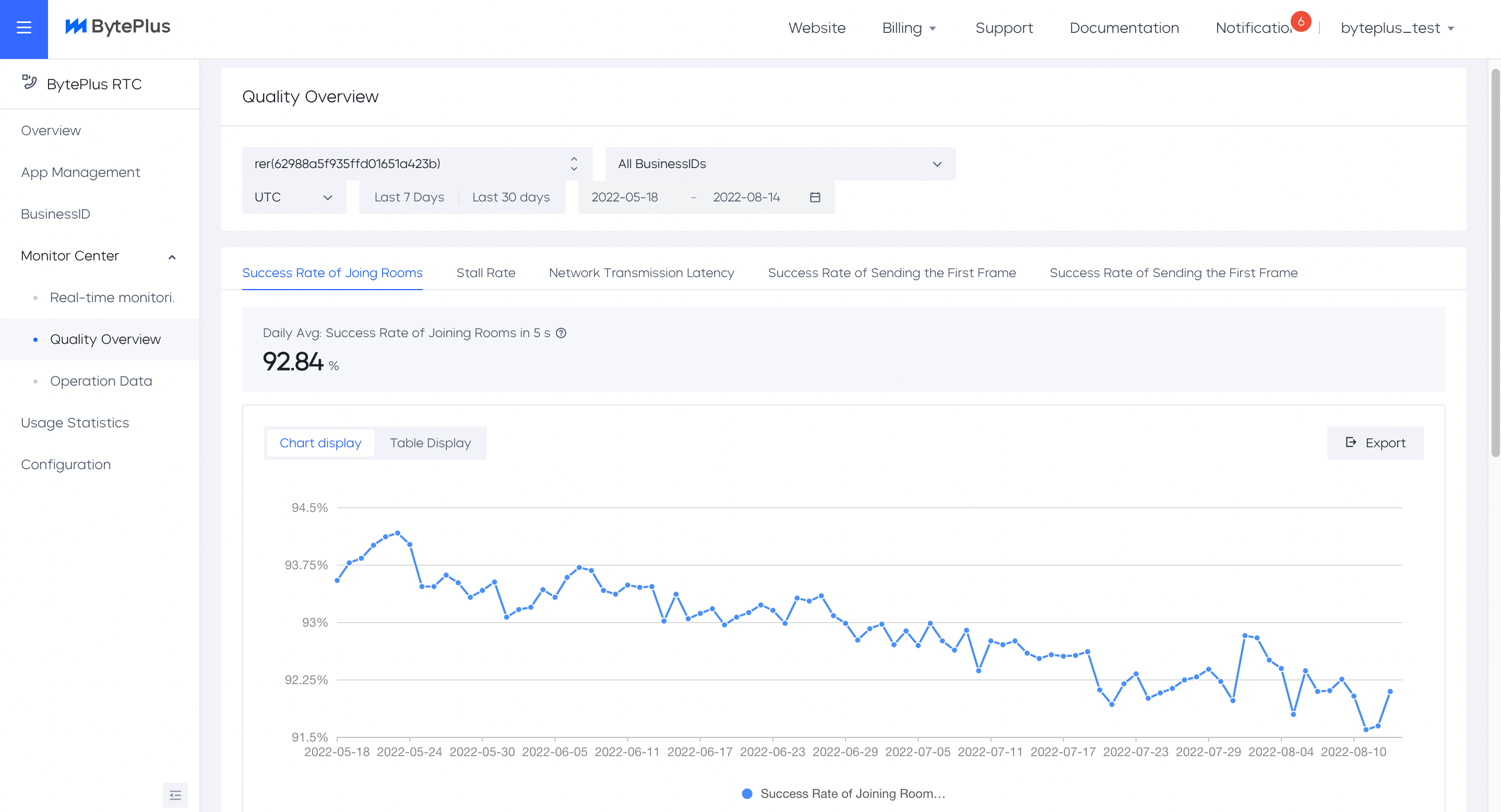Switch to the Stall Rate tab

click(485, 272)
